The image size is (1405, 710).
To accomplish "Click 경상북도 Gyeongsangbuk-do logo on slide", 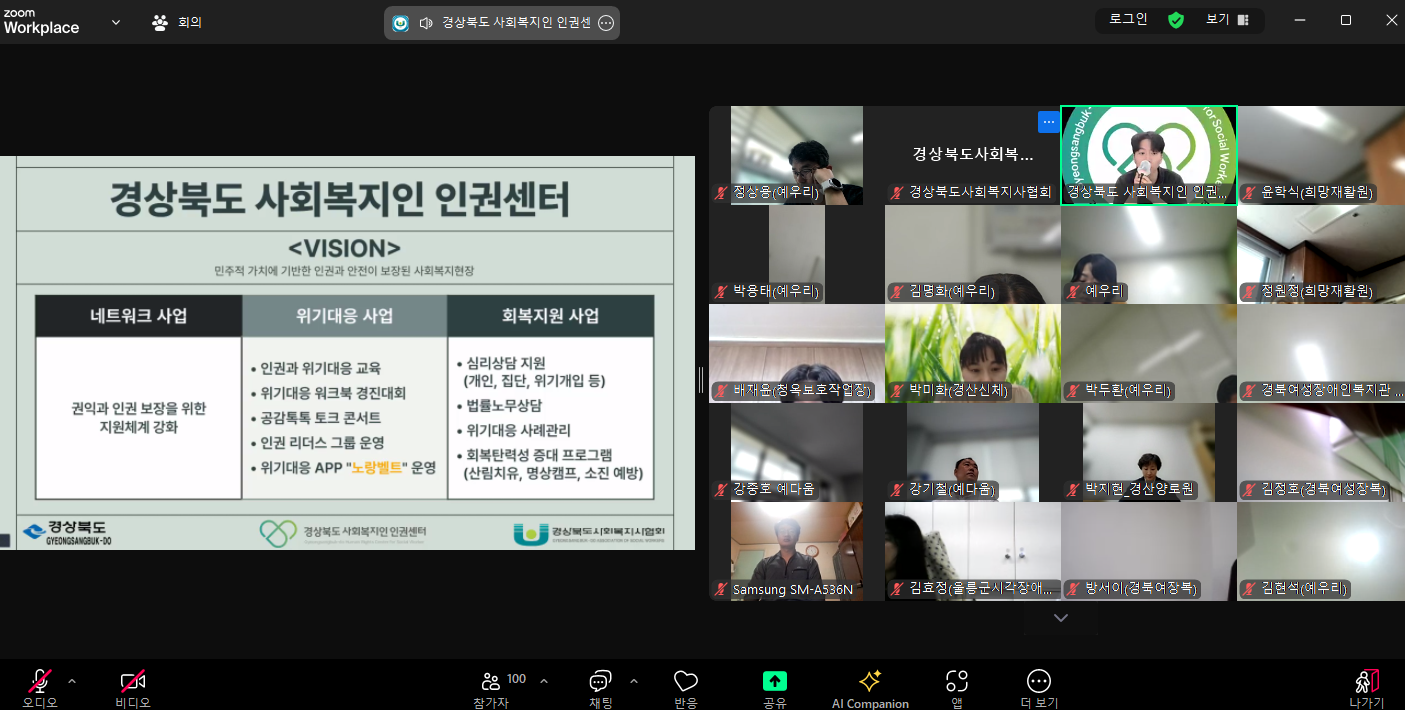I will click(x=65, y=531).
